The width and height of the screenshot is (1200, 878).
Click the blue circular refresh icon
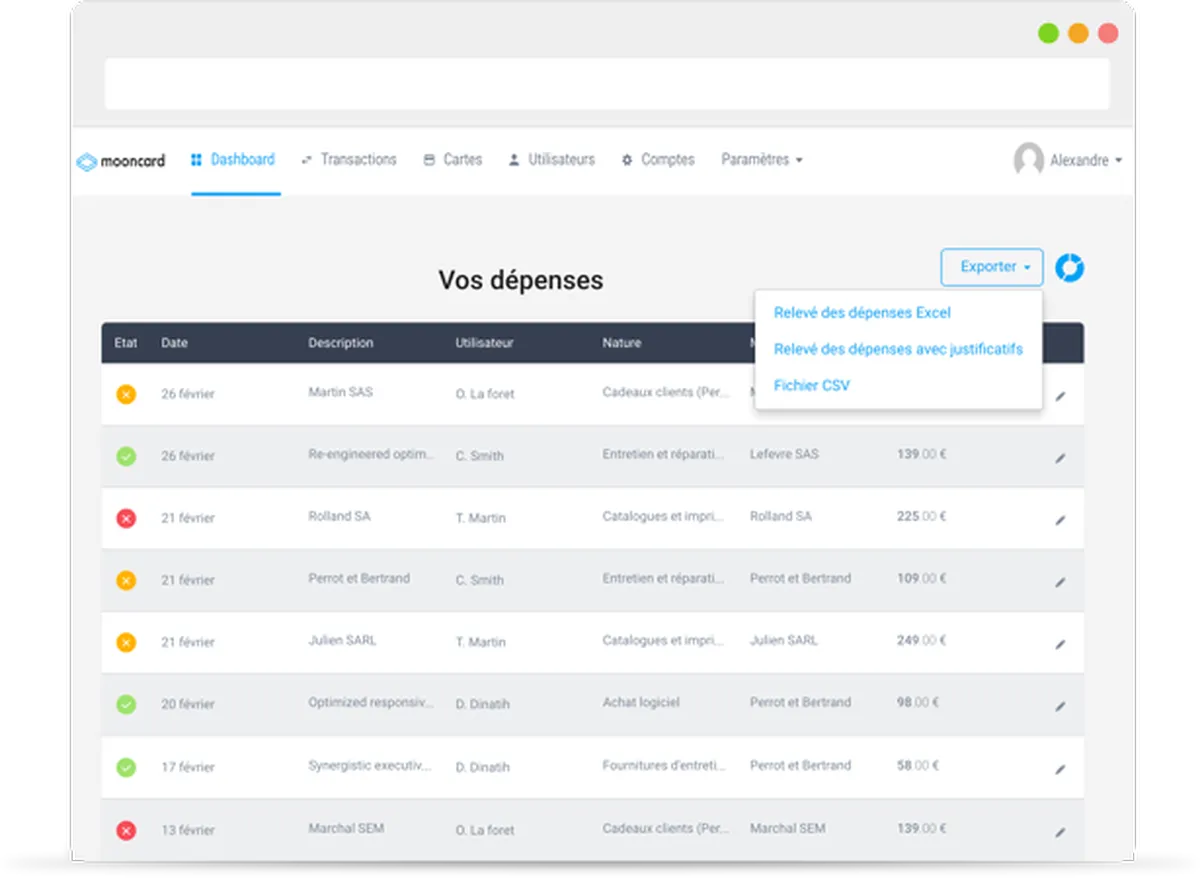(1070, 268)
